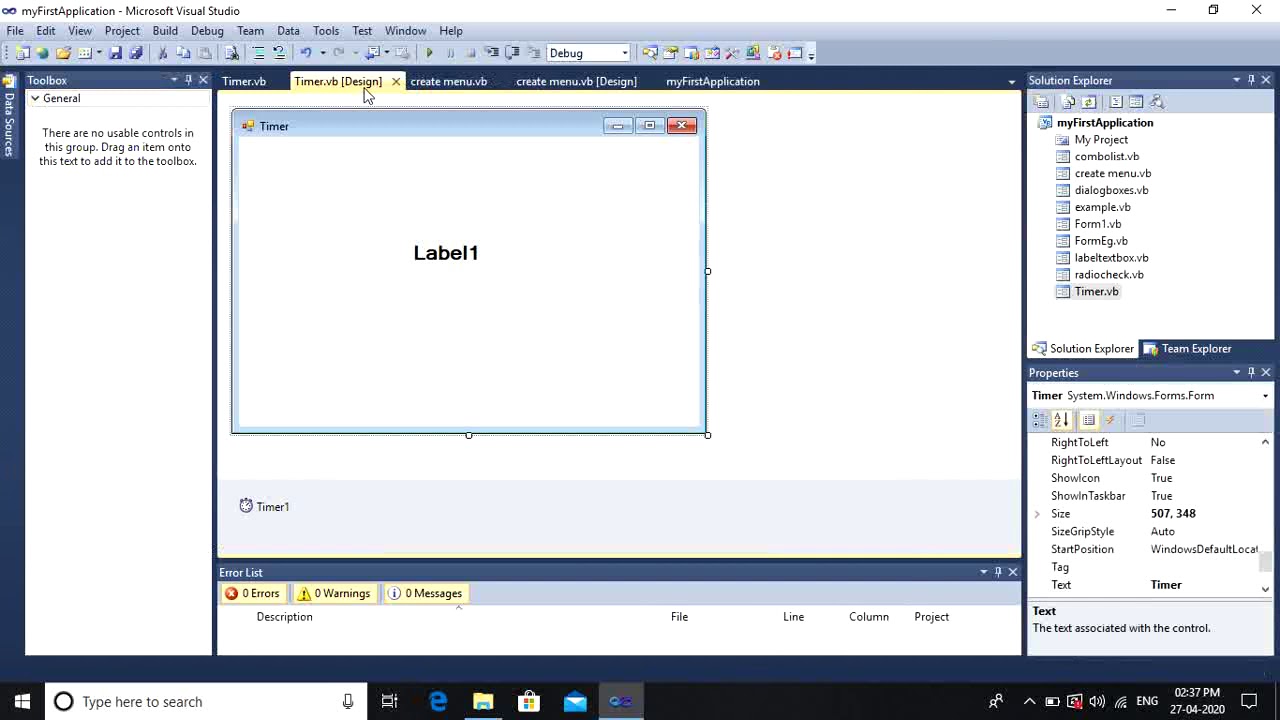Image resolution: width=1280 pixels, height=720 pixels.
Task: Select Label1 on the form designer
Action: pos(446,253)
